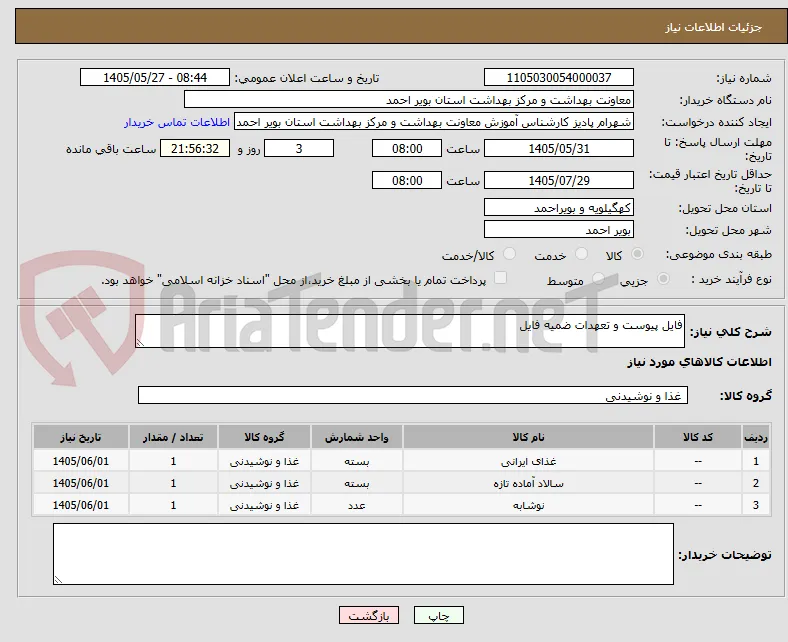Click the چاپ print button
The width and height of the screenshot is (788, 642).
coord(439,615)
